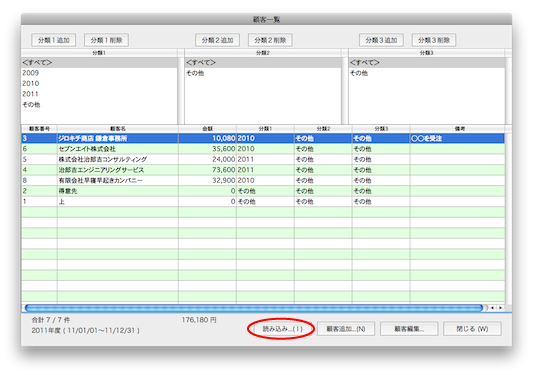Screen dimensions: 533x375
Task: Open the 顧客編集... button
Action: tap(409, 329)
